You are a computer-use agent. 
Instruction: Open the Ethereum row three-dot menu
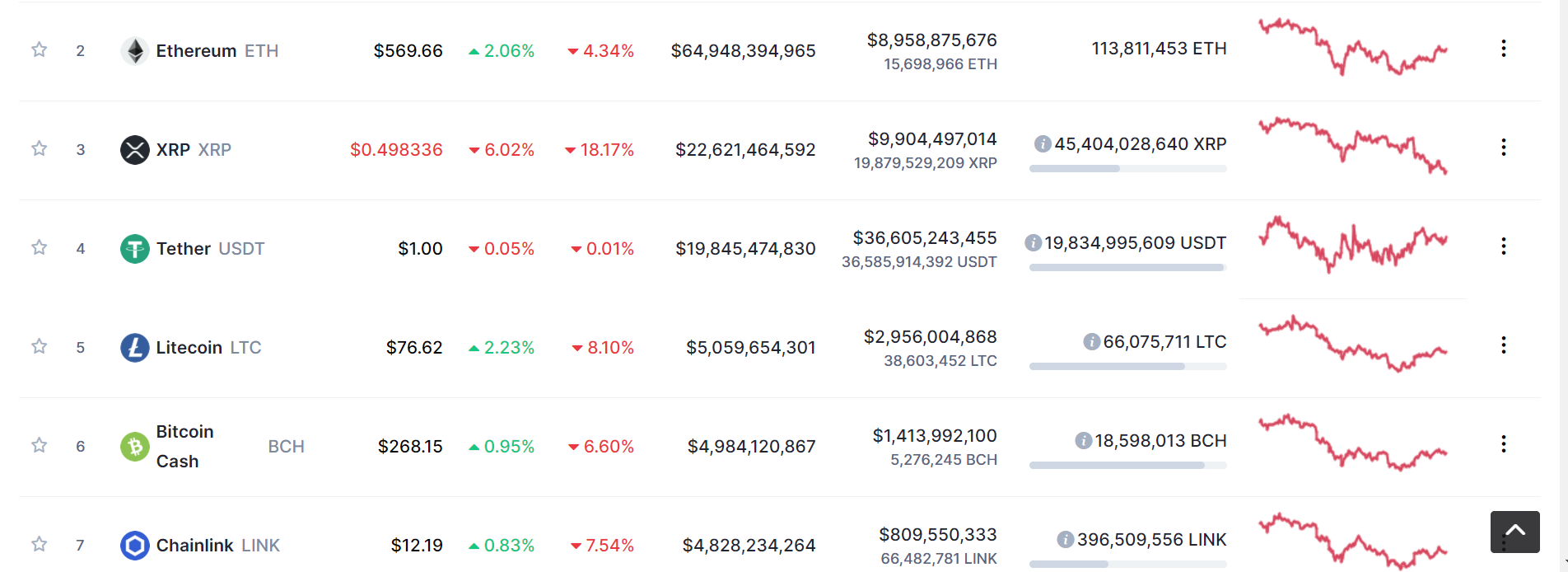point(1504,49)
